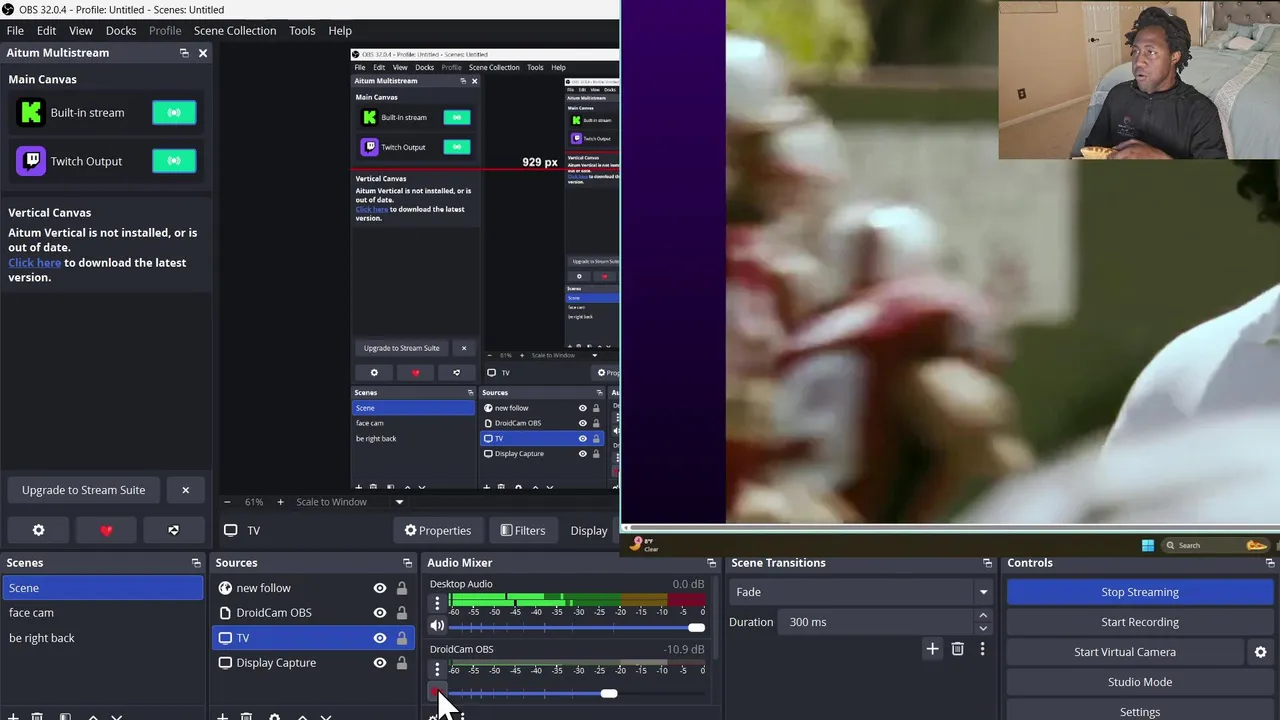Hide the TV source

(380, 638)
